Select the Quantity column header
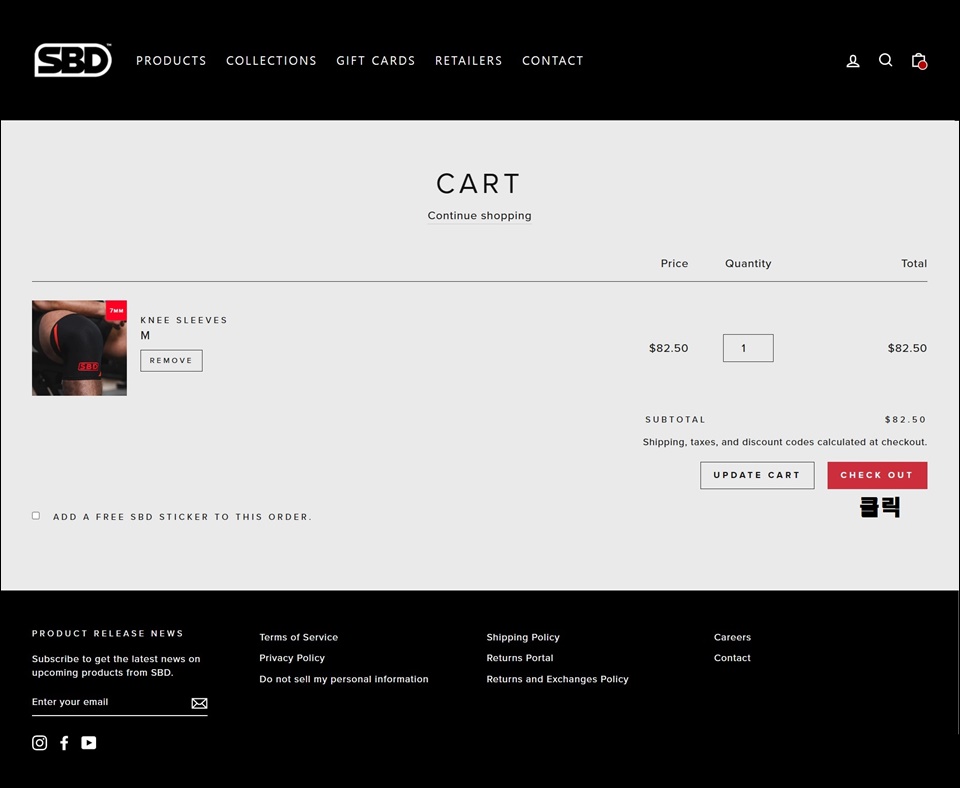This screenshot has height=788, width=960. tap(748, 263)
